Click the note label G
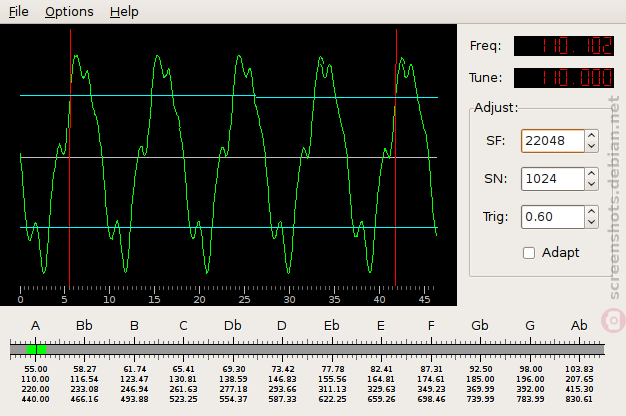Viewport: 626px width, 416px height. tap(530, 326)
